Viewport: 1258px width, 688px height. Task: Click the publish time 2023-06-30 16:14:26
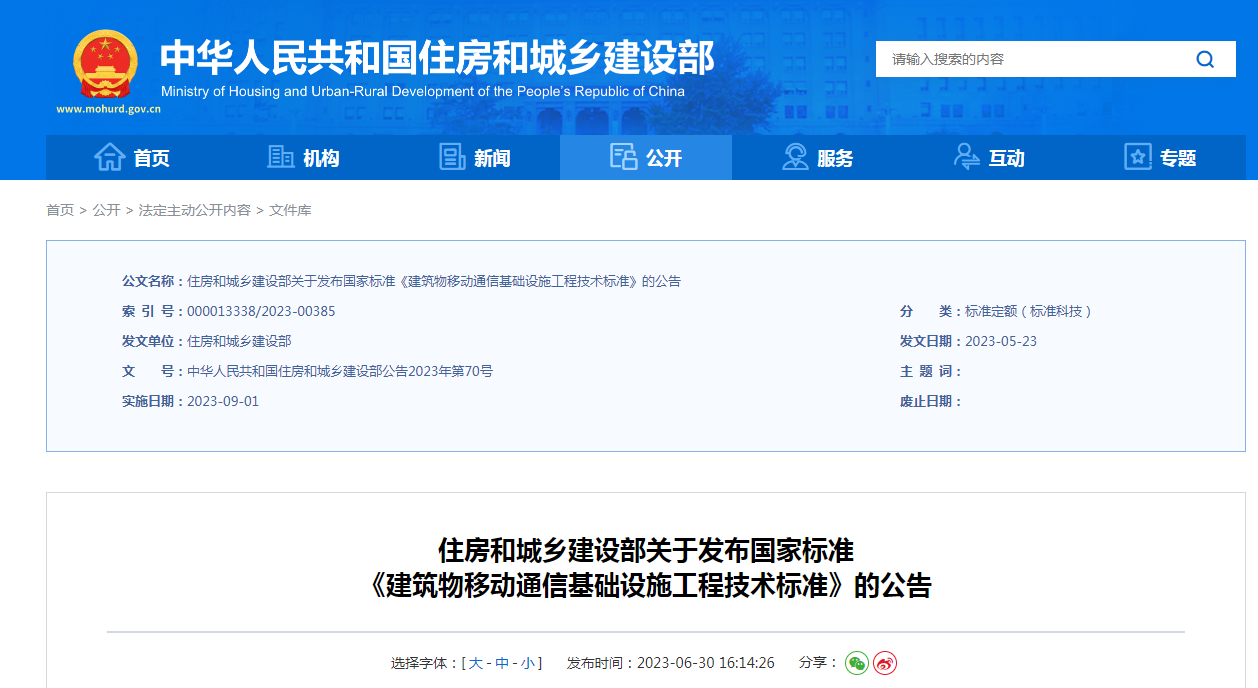pos(706,663)
